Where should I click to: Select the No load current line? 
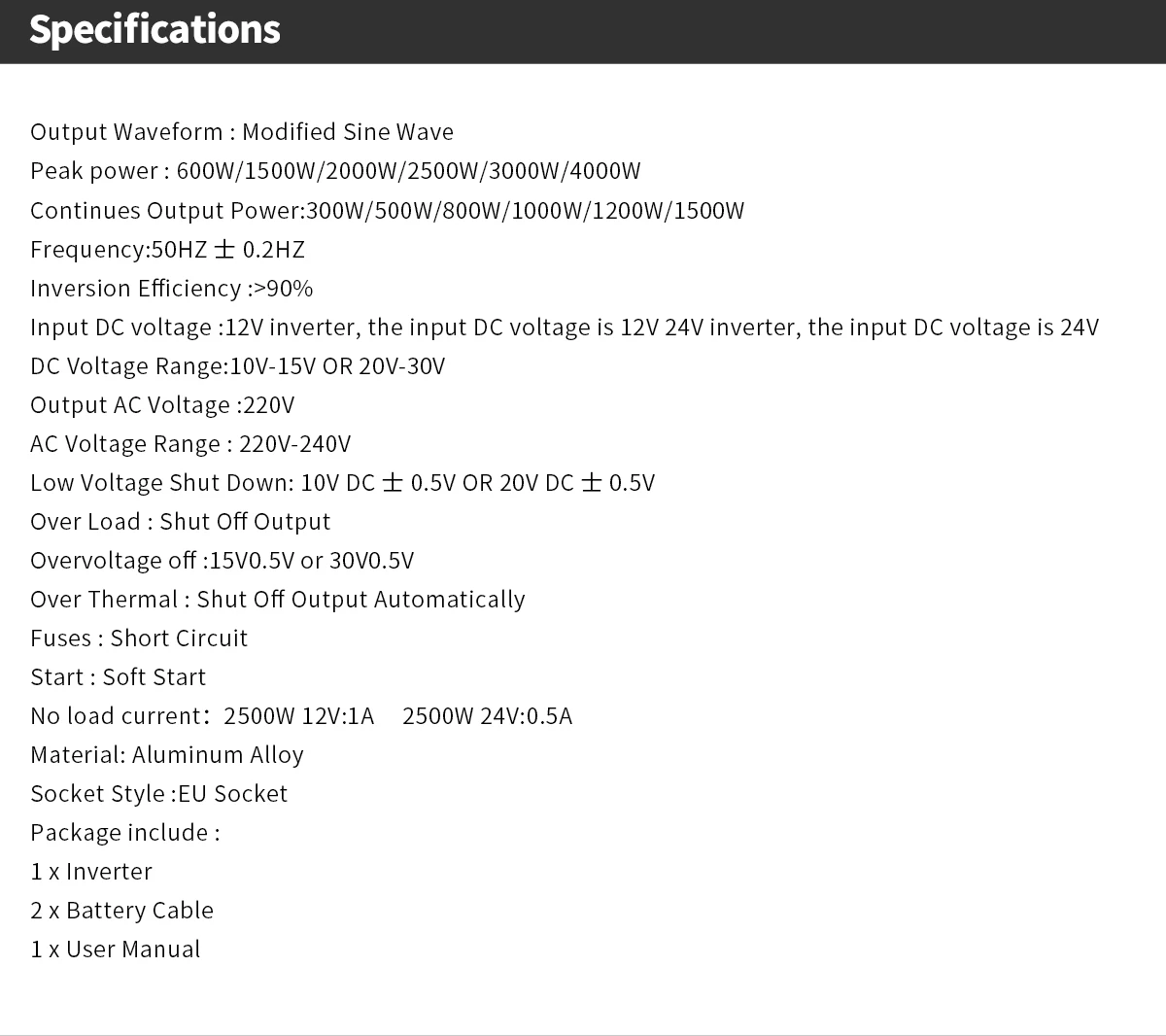(x=301, y=715)
